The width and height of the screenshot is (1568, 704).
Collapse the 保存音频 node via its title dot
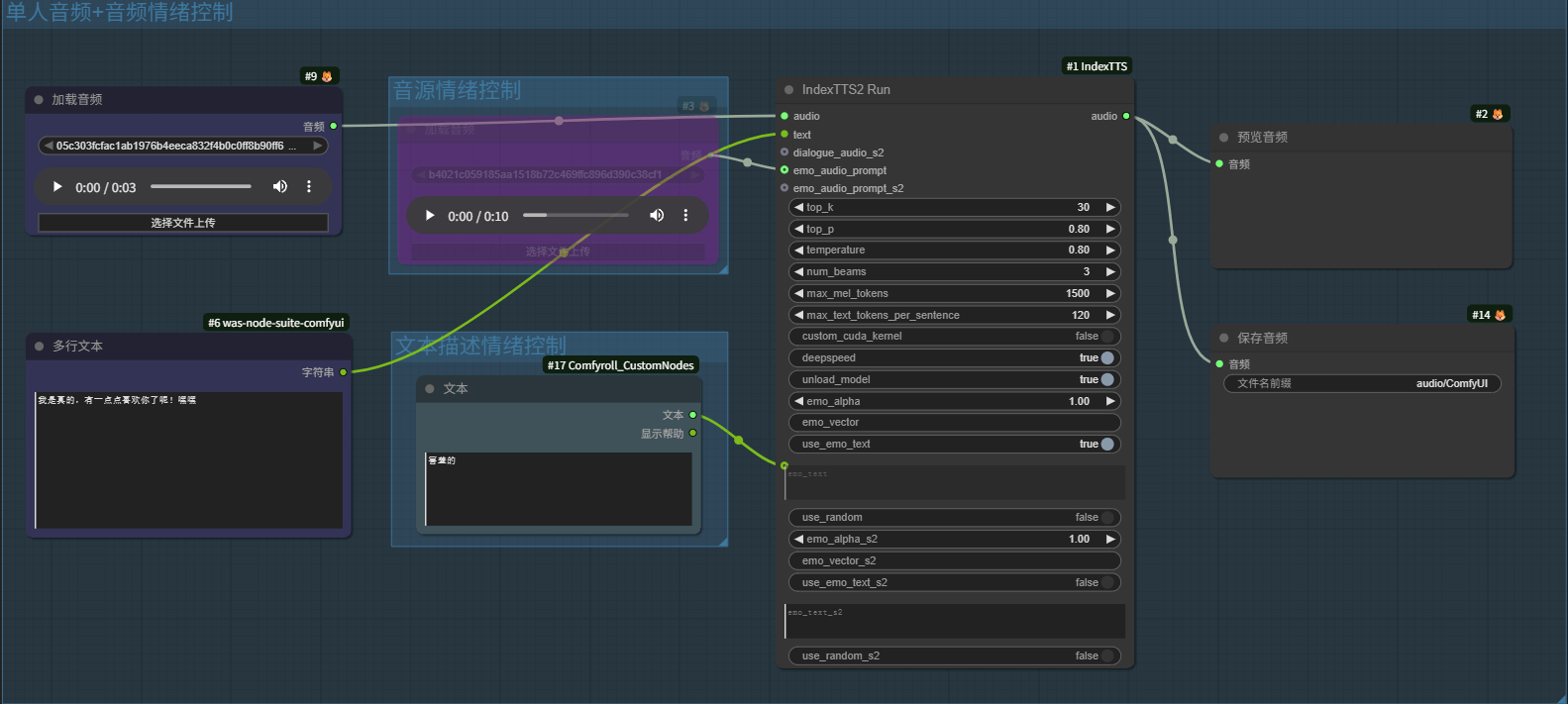pos(1224,339)
